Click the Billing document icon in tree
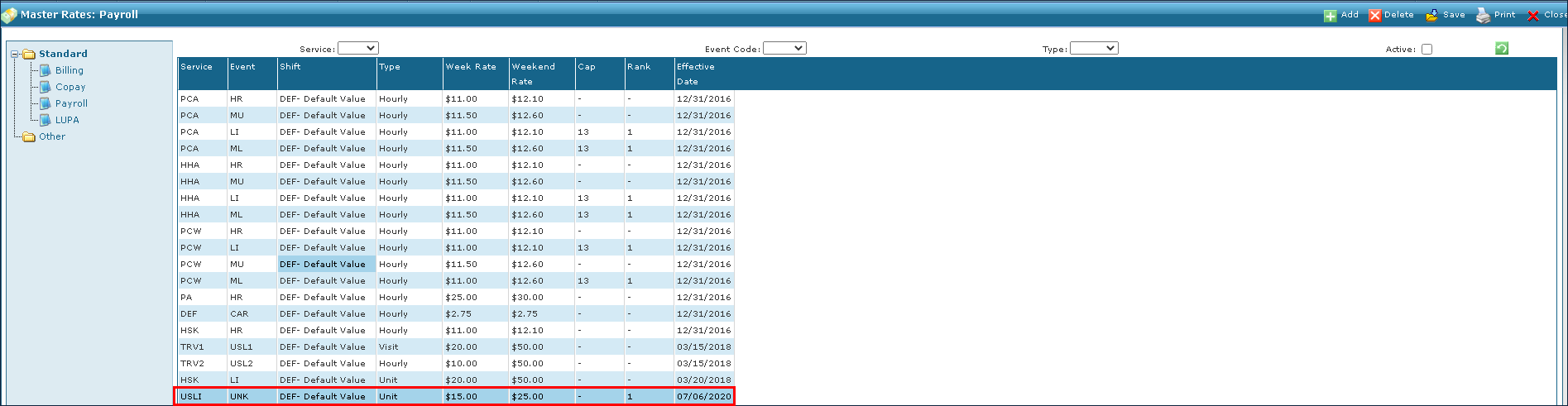 46,70
